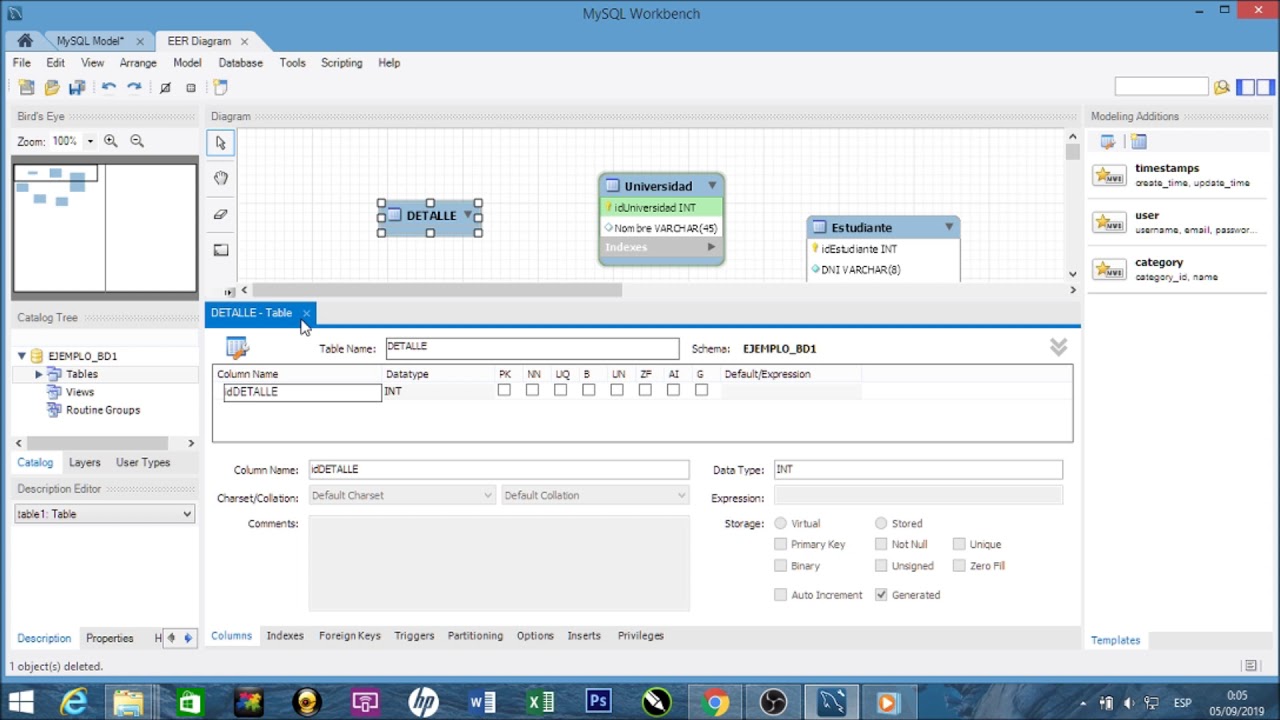Open Microsoft Word from taskbar

(x=482, y=703)
